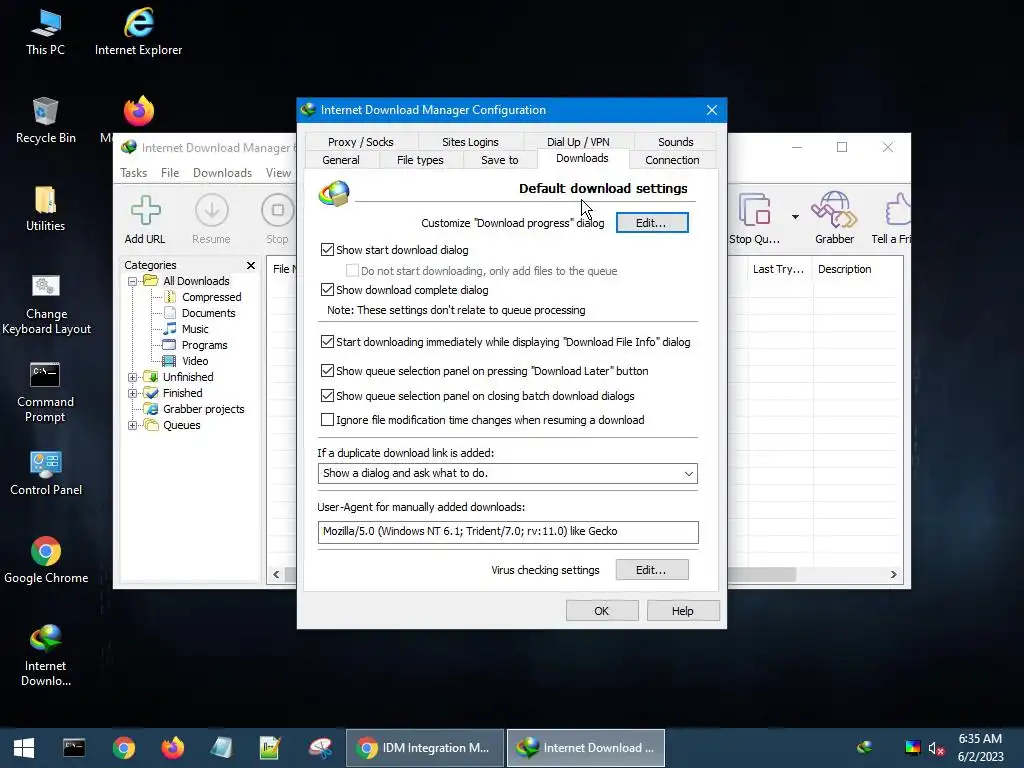
Task: Click the Stop Queue toolbar icon
Action: click(x=754, y=219)
